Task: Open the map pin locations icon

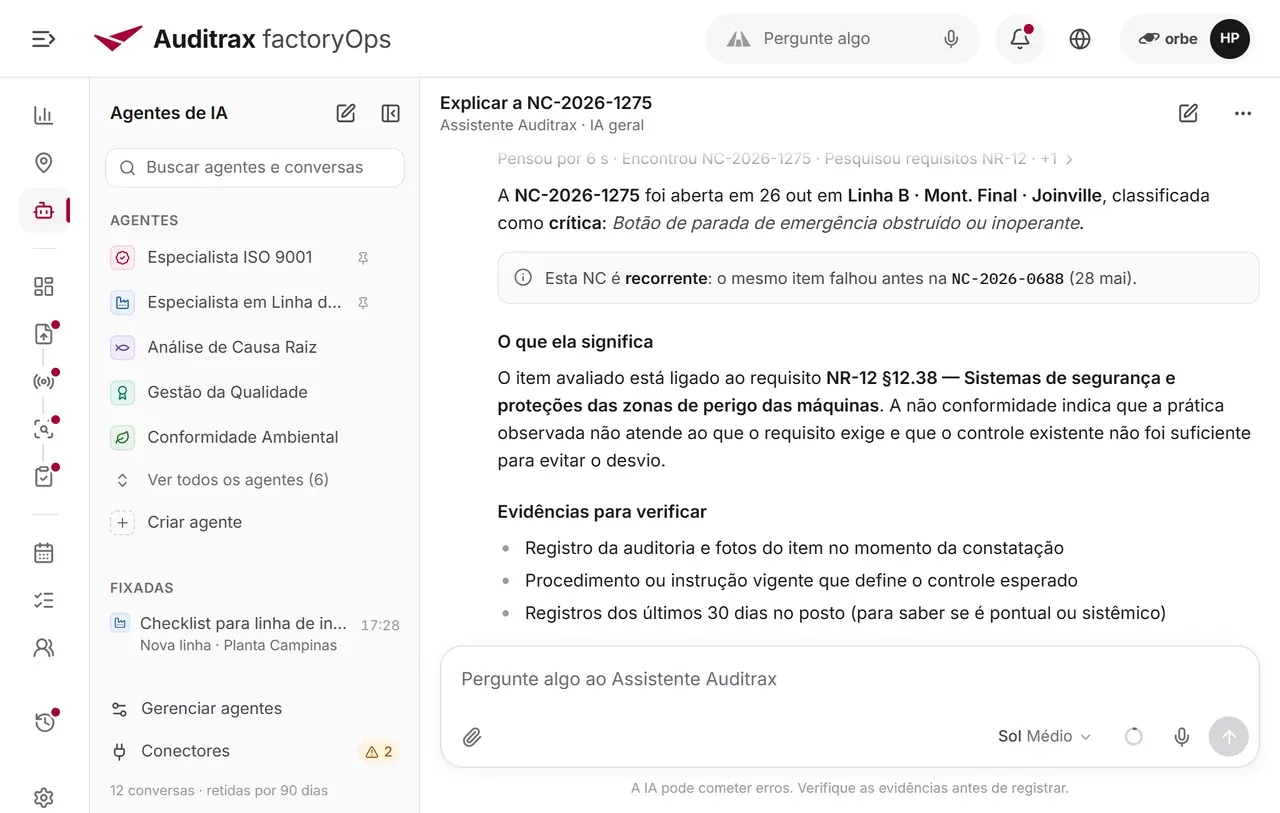Action: pyautogui.click(x=43, y=163)
